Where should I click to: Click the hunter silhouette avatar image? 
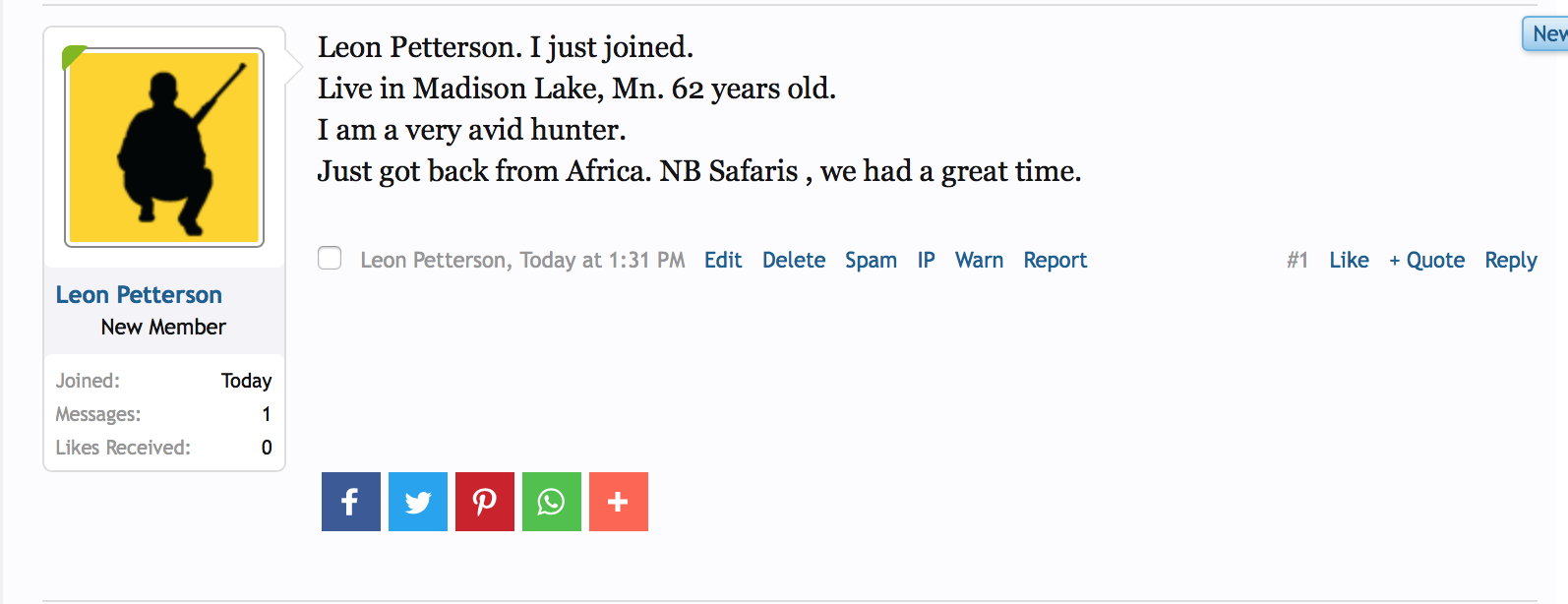164,148
